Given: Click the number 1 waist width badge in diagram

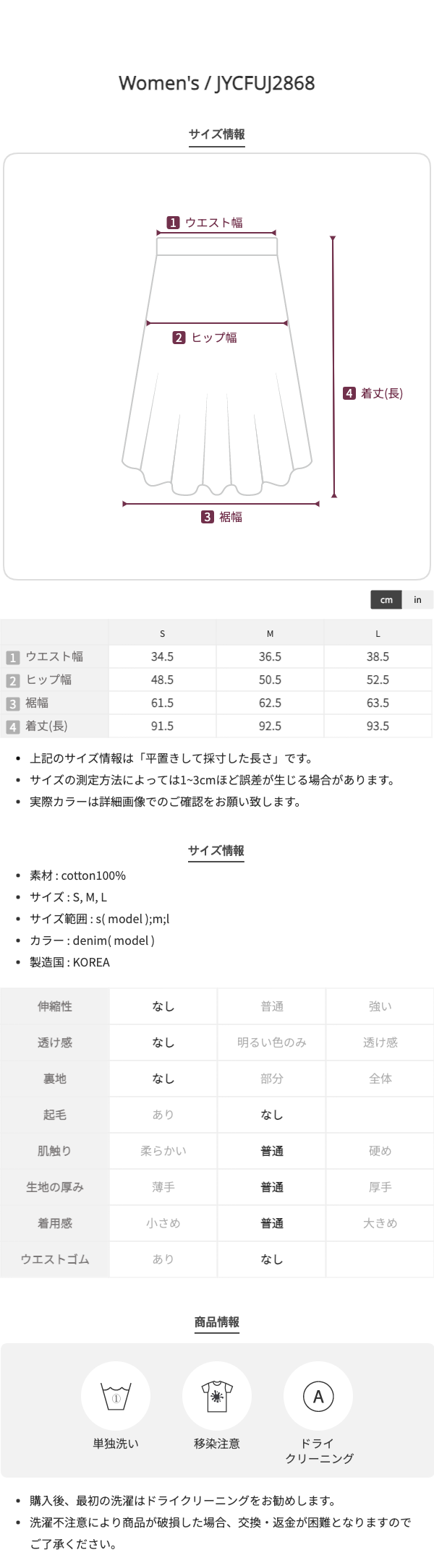Looking at the screenshot, I should [173, 223].
